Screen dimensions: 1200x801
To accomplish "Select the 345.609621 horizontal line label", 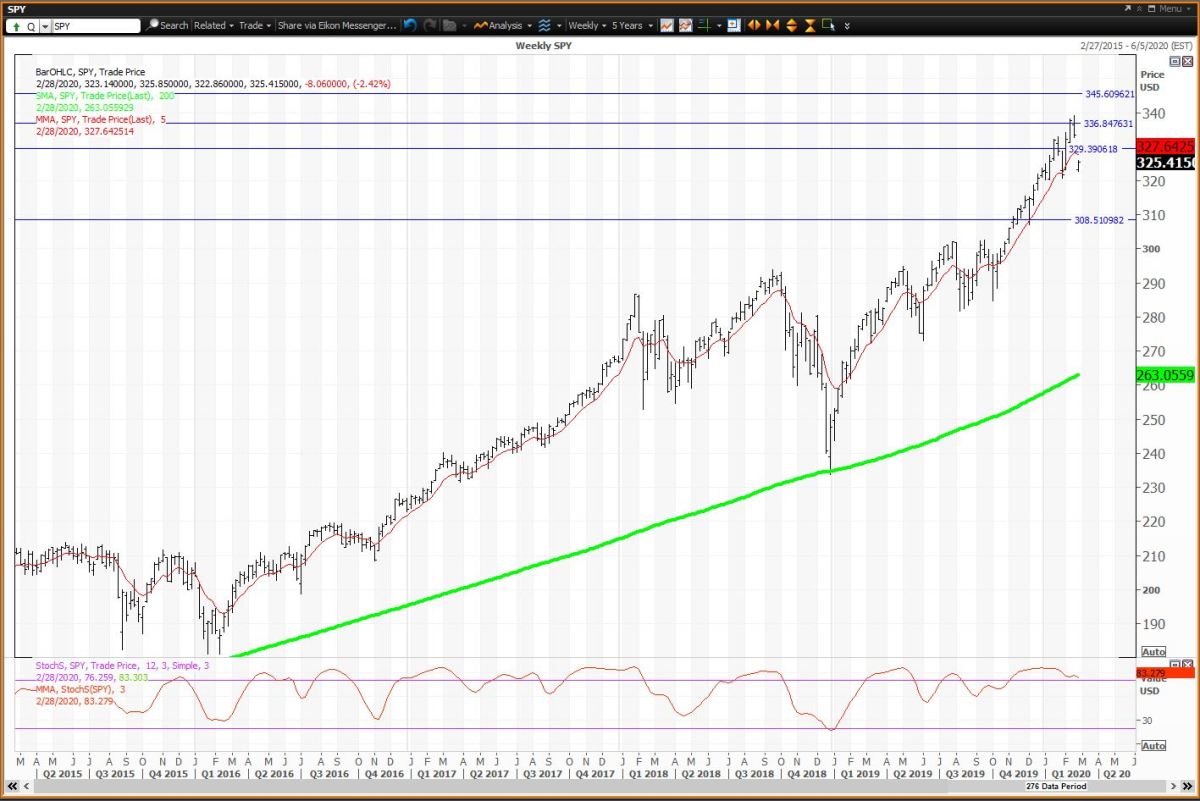I will click(1109, 94).
